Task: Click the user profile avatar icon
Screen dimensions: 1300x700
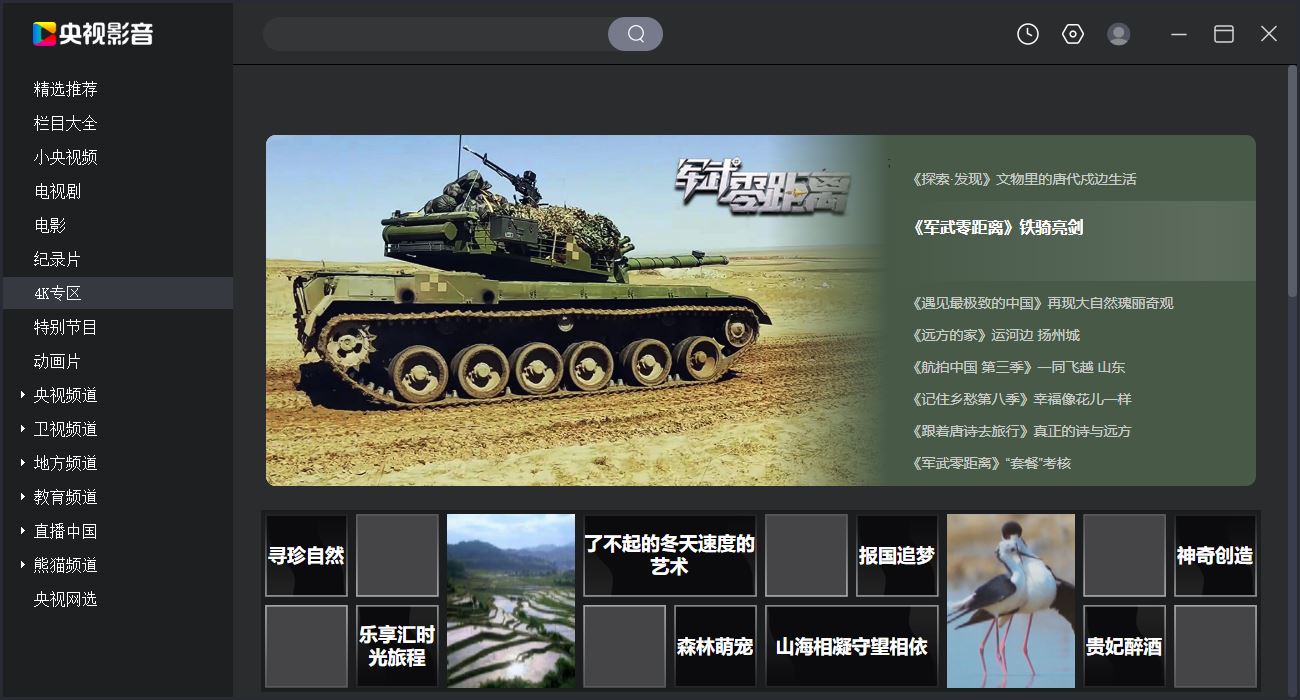Action: [1118, 33]
